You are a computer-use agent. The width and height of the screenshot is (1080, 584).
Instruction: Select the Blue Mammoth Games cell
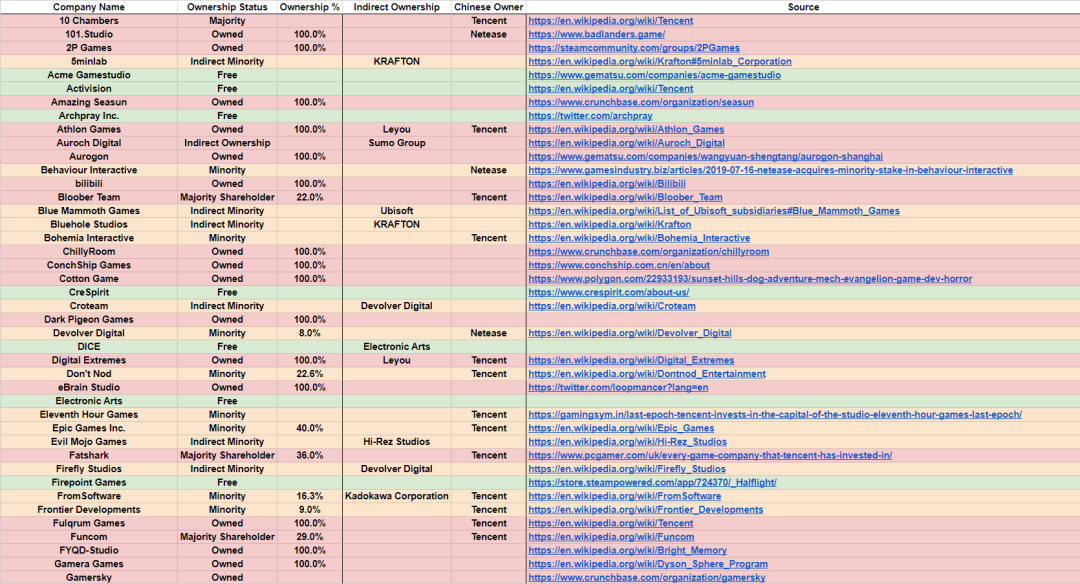pos(89,211)
